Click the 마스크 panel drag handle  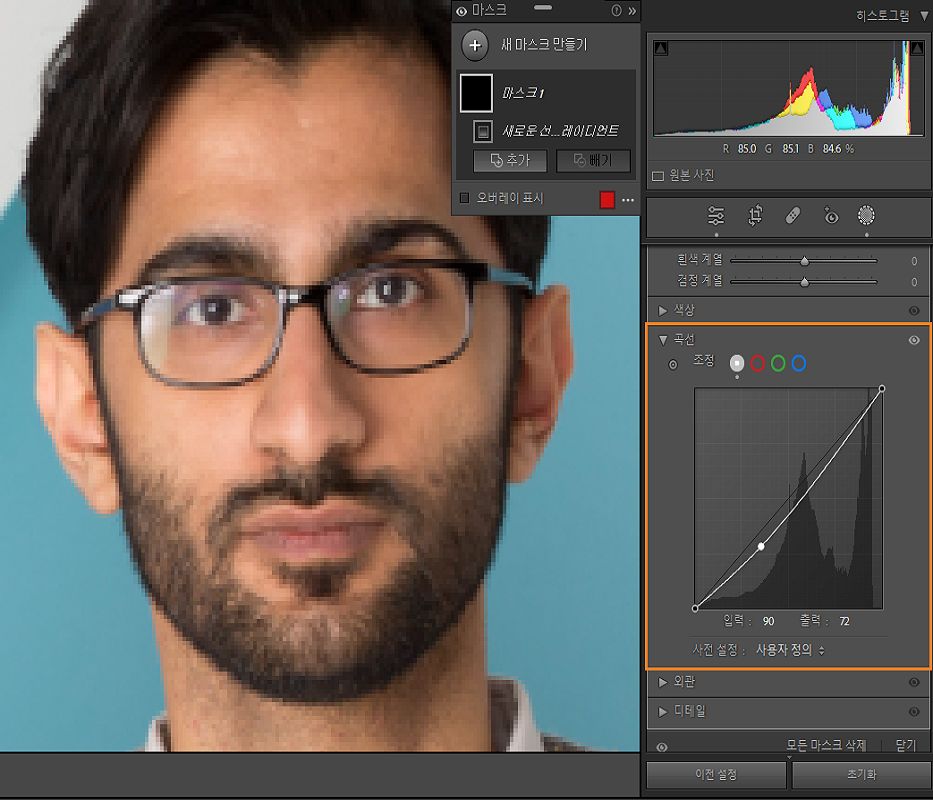[543, 8]
